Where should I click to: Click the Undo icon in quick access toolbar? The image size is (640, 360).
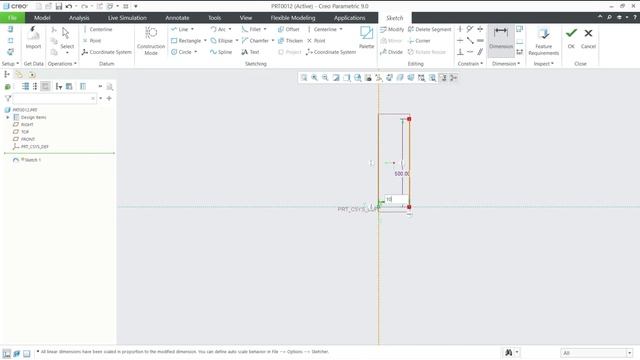(x=69, y=6)
